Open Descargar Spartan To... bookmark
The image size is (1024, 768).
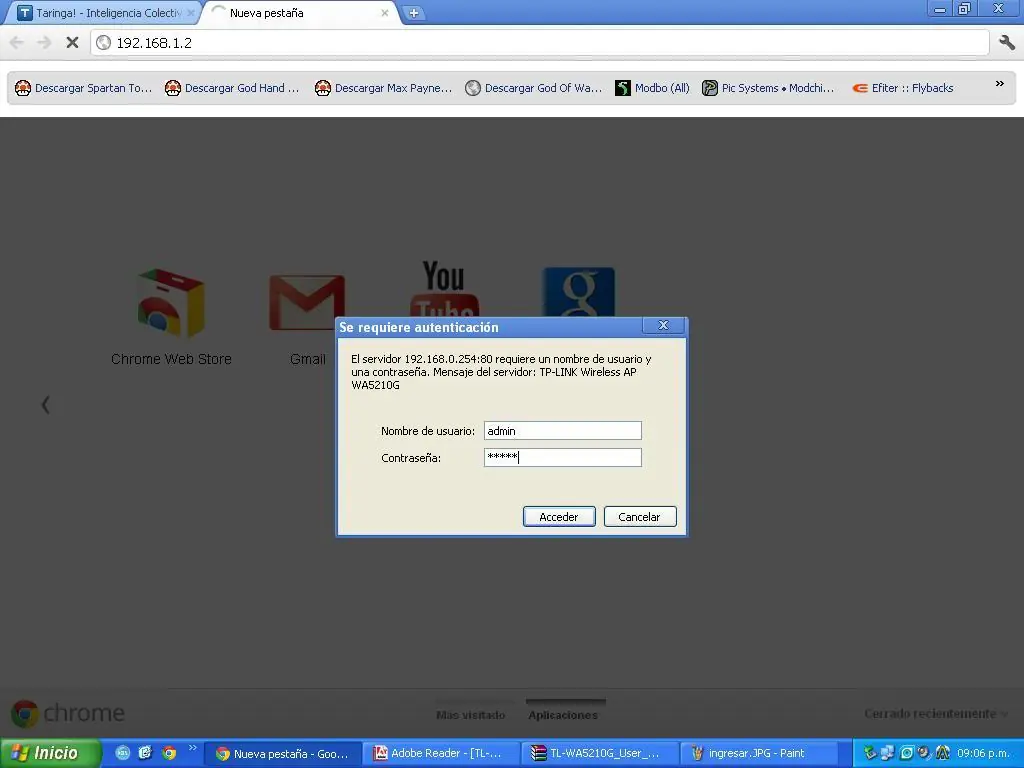coord(84,88)
